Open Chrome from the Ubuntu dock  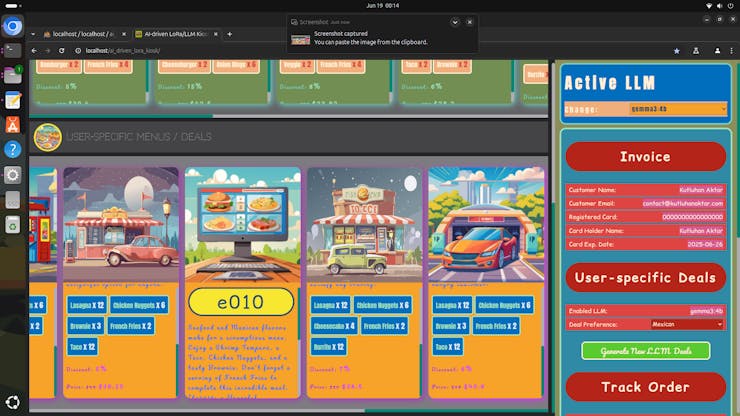pos(13,26)
